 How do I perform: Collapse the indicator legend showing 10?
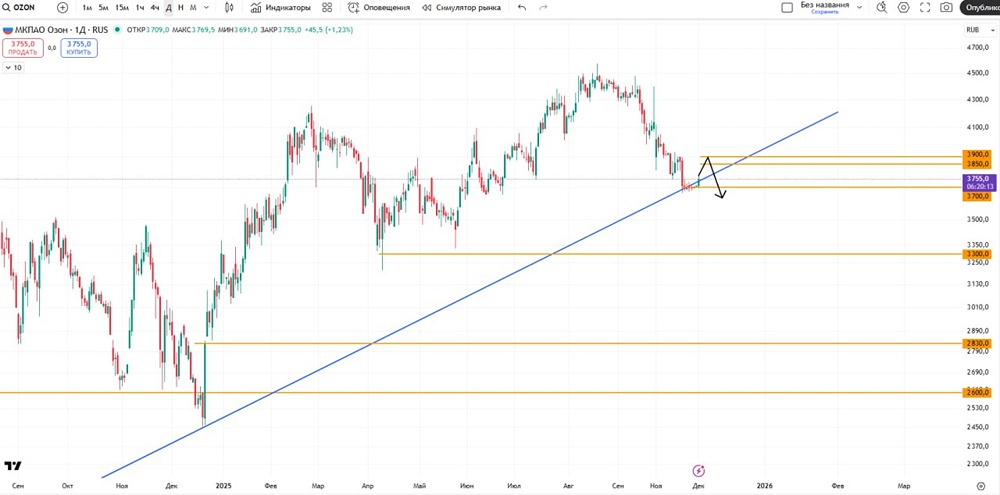click(13, 68)
